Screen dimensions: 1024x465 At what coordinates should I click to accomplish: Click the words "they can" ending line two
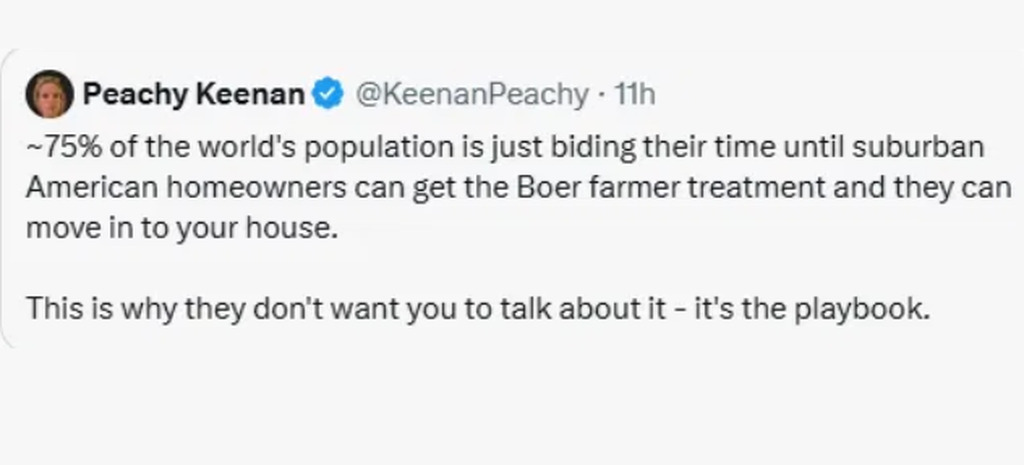tap(958, 187)
